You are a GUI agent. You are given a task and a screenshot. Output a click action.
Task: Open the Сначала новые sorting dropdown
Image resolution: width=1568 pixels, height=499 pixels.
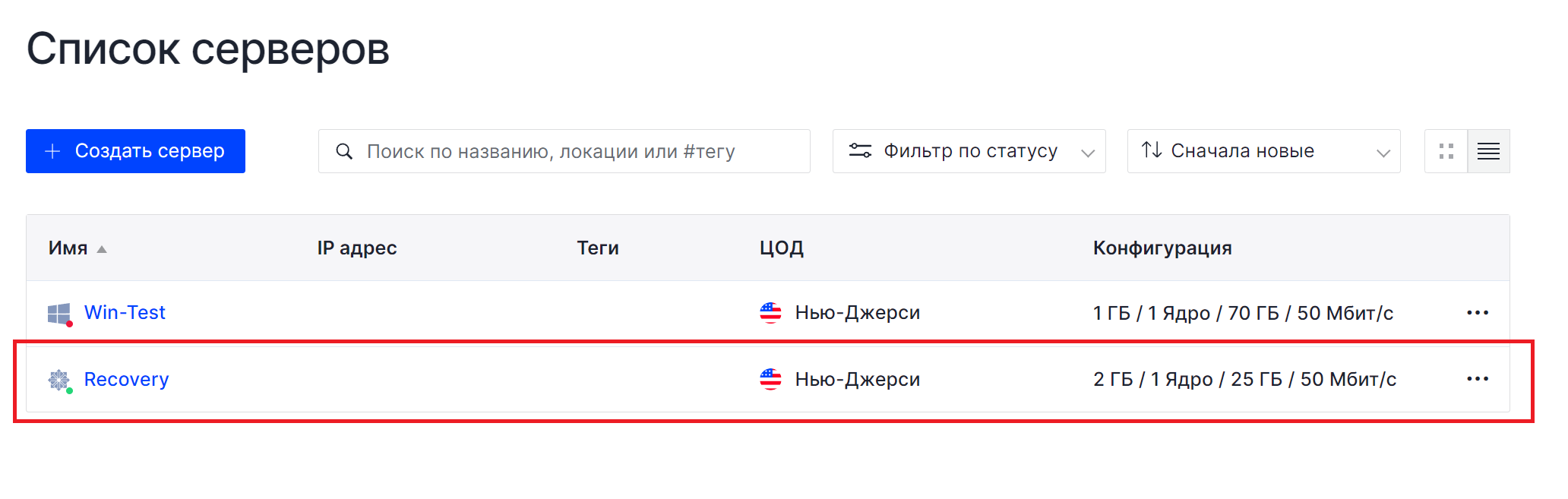[1263, 151]
